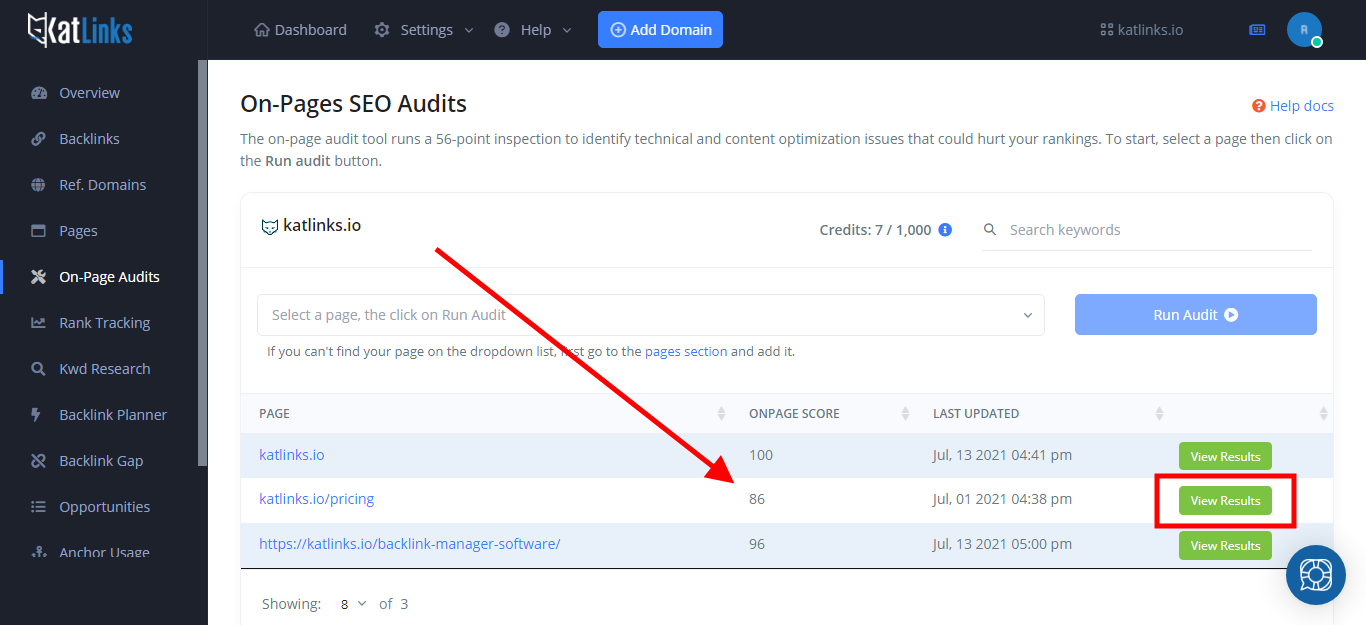Click the Add Domain button
The height and width of the screenshot is (625, 1366).
point(660,30)
